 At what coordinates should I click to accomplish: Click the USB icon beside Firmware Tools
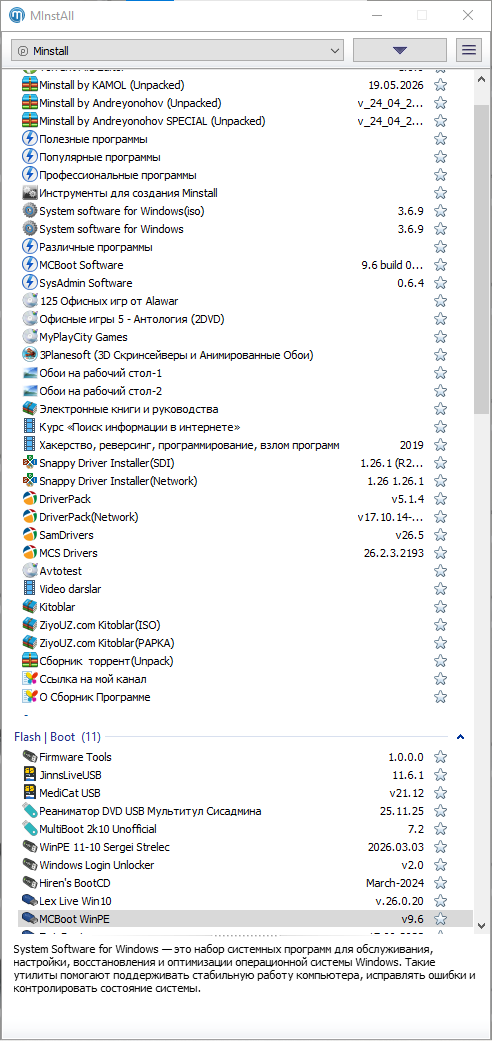coord(30,757)
